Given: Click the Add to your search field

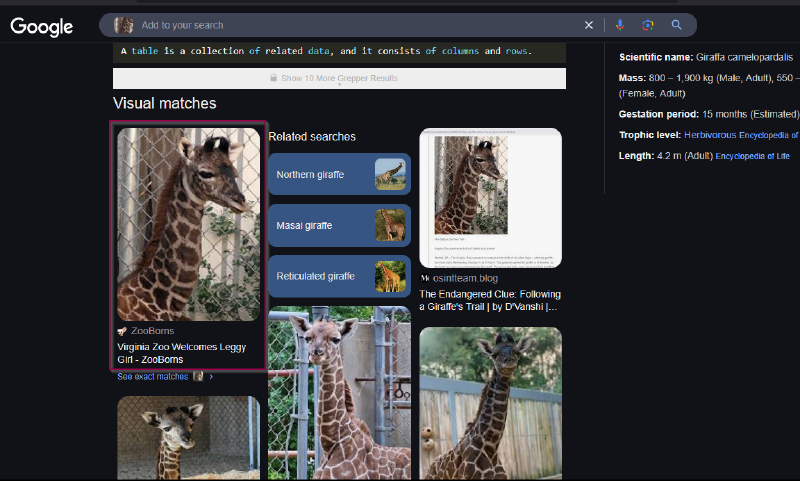Looking at the screenshot, I should tap(350, 25).
